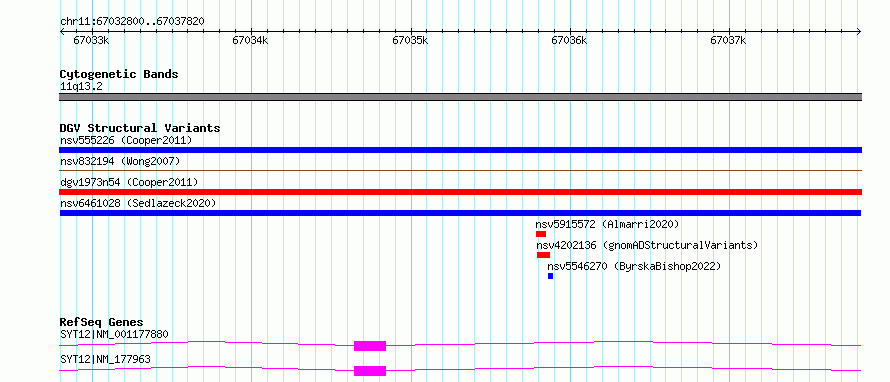Click the nsv555226 (Cooper2011) blue variant bar
The width and height of the screenshot is (890, 382).
tap(460, 150)
